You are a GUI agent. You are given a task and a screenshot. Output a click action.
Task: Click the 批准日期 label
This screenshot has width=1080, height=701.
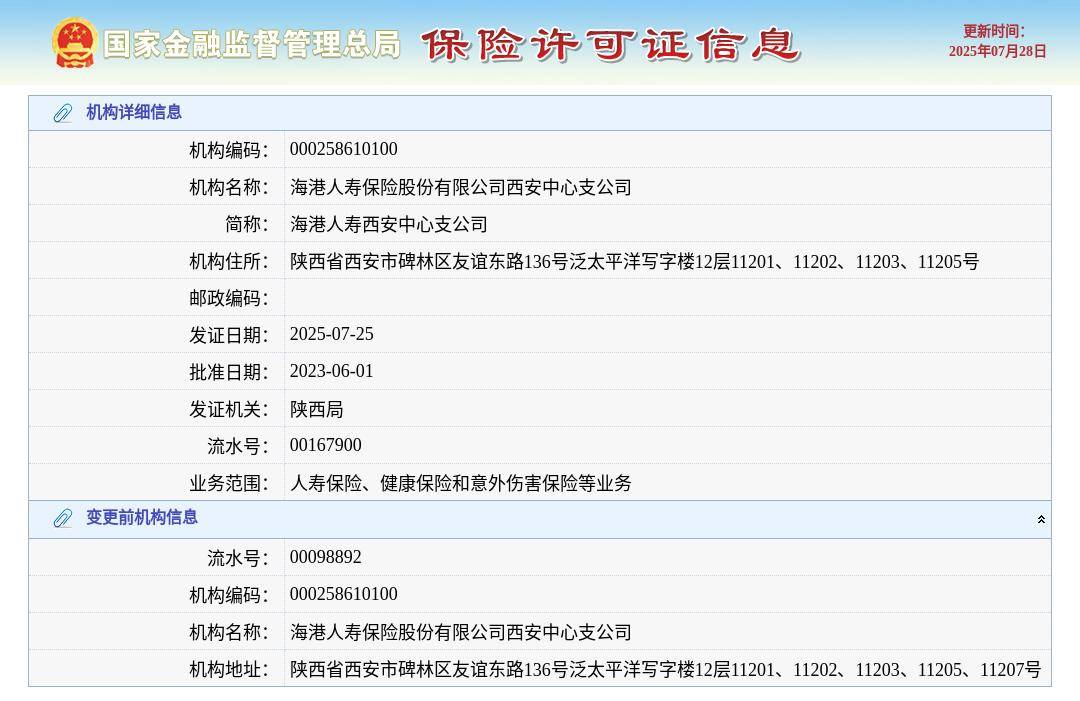click(229, 373)
